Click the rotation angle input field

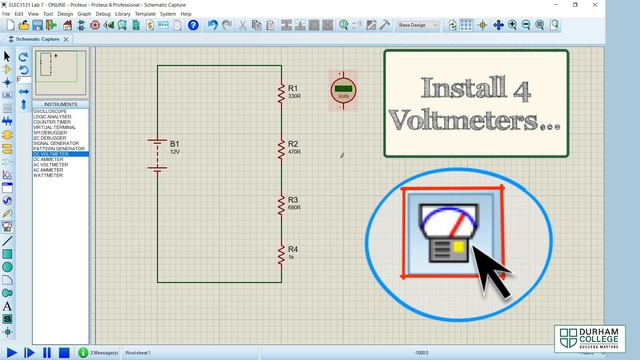pos(24,80)
